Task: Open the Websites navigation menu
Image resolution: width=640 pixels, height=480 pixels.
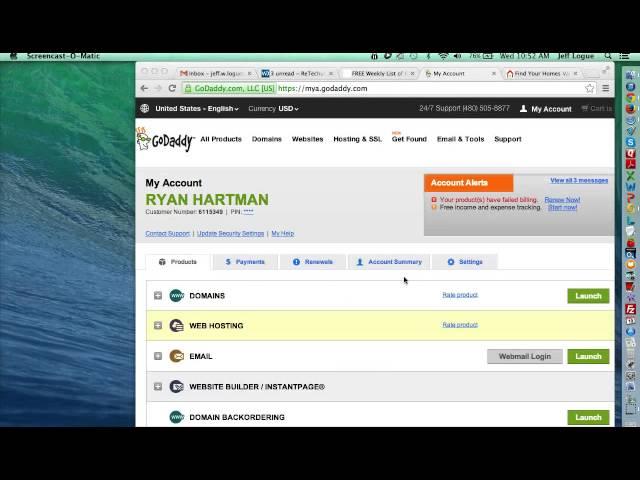Action: [x=307, y=139]
